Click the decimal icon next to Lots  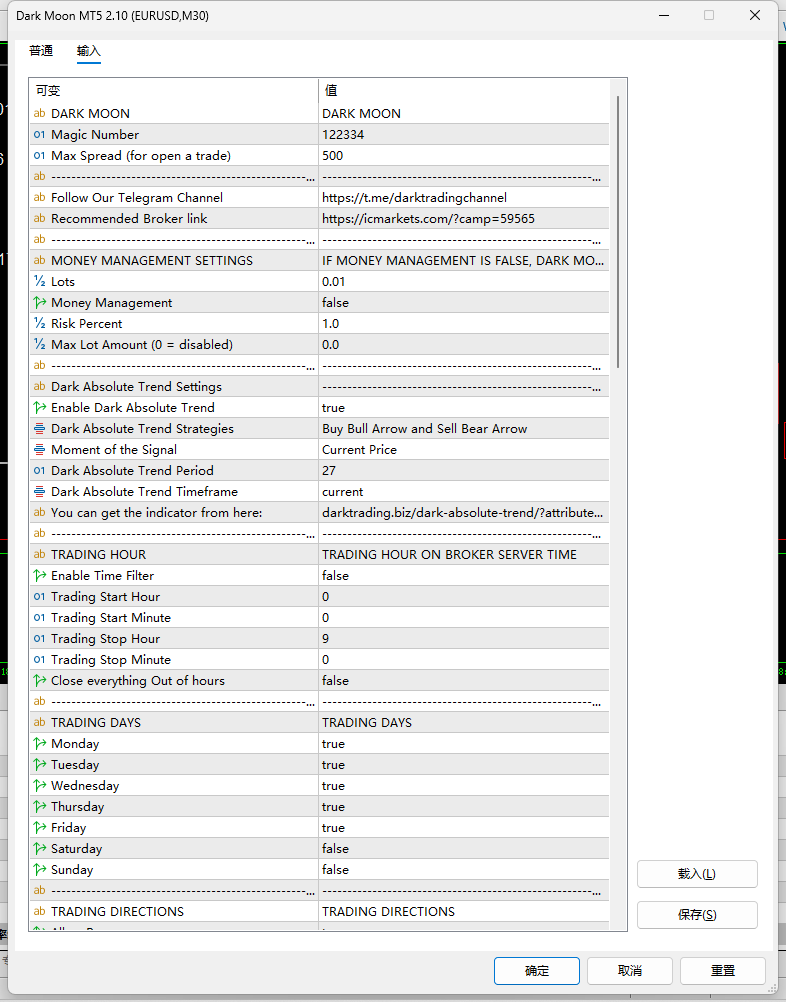40,281
